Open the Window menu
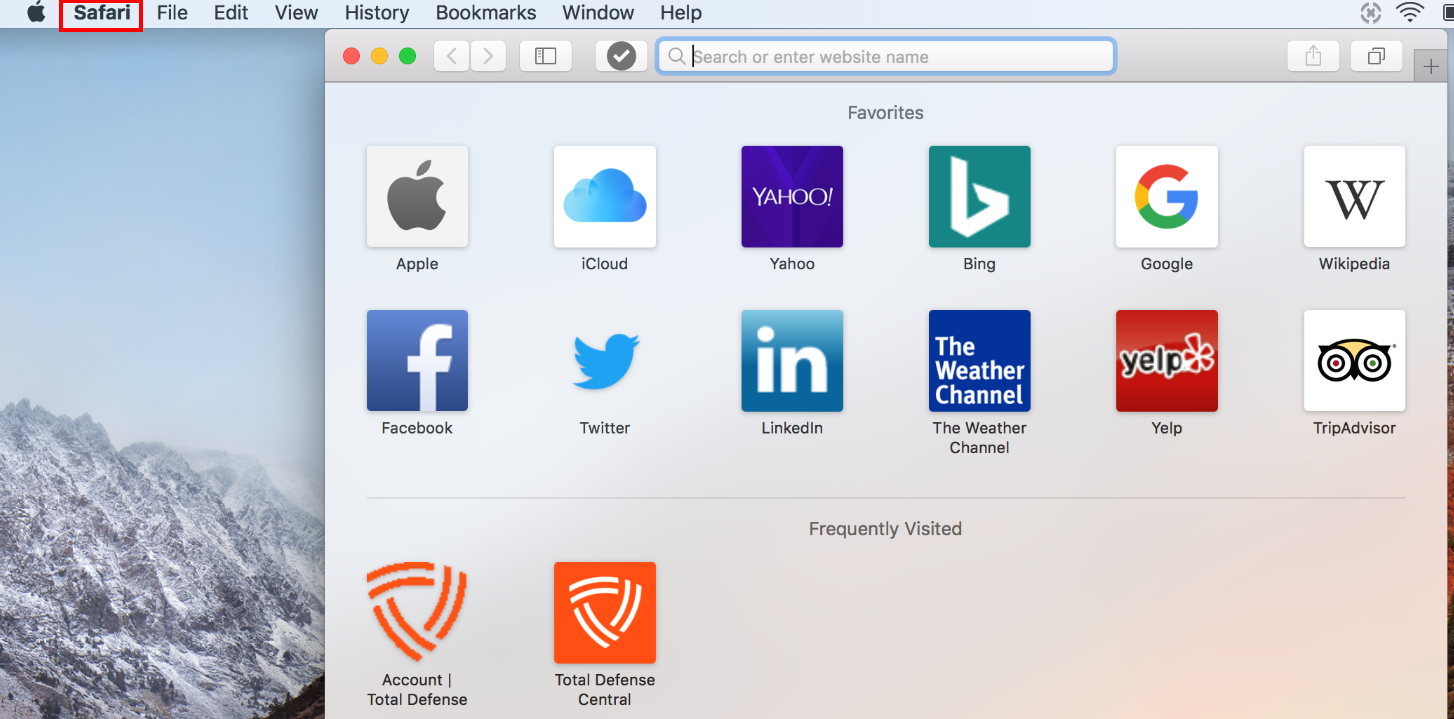 pos(598,13)
